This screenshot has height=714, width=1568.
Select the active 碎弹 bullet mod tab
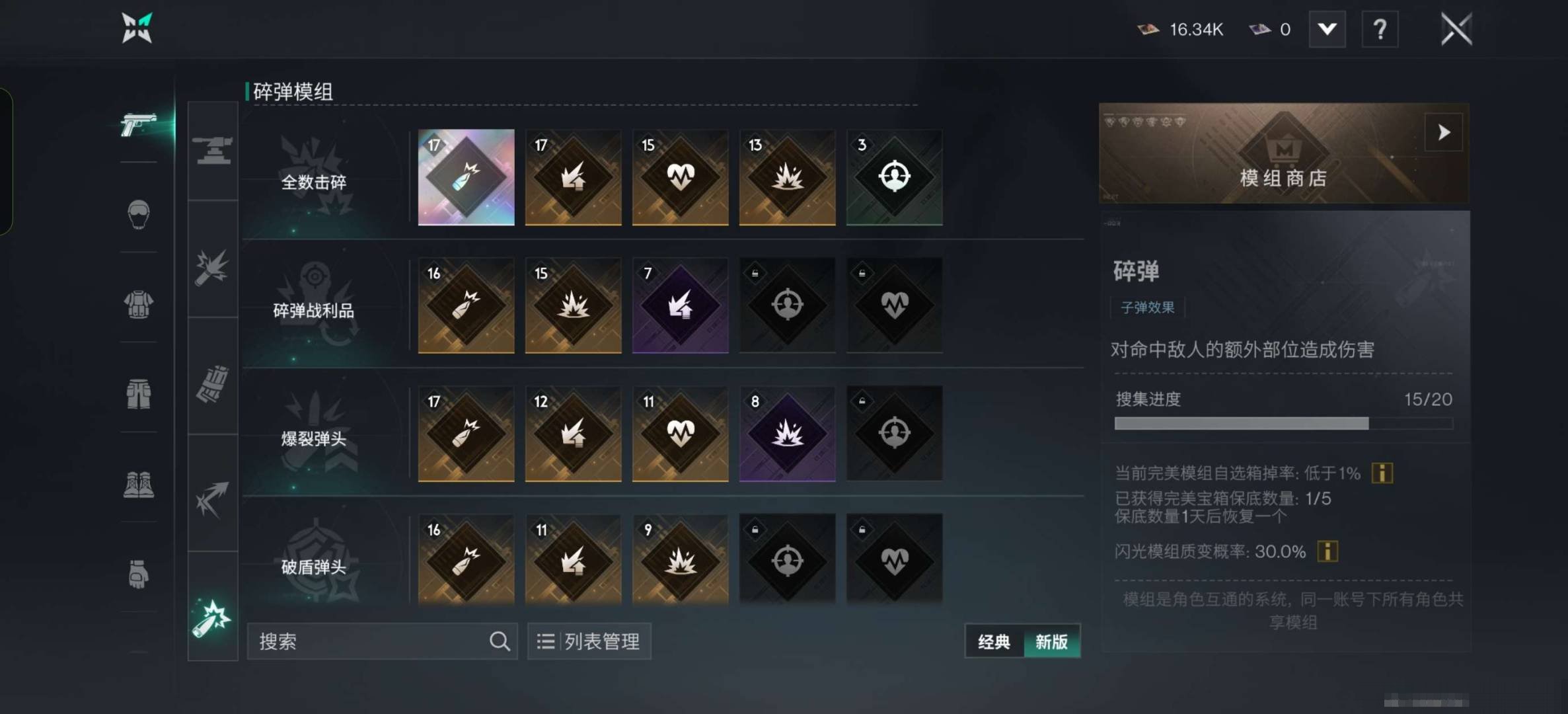(212, 618)
